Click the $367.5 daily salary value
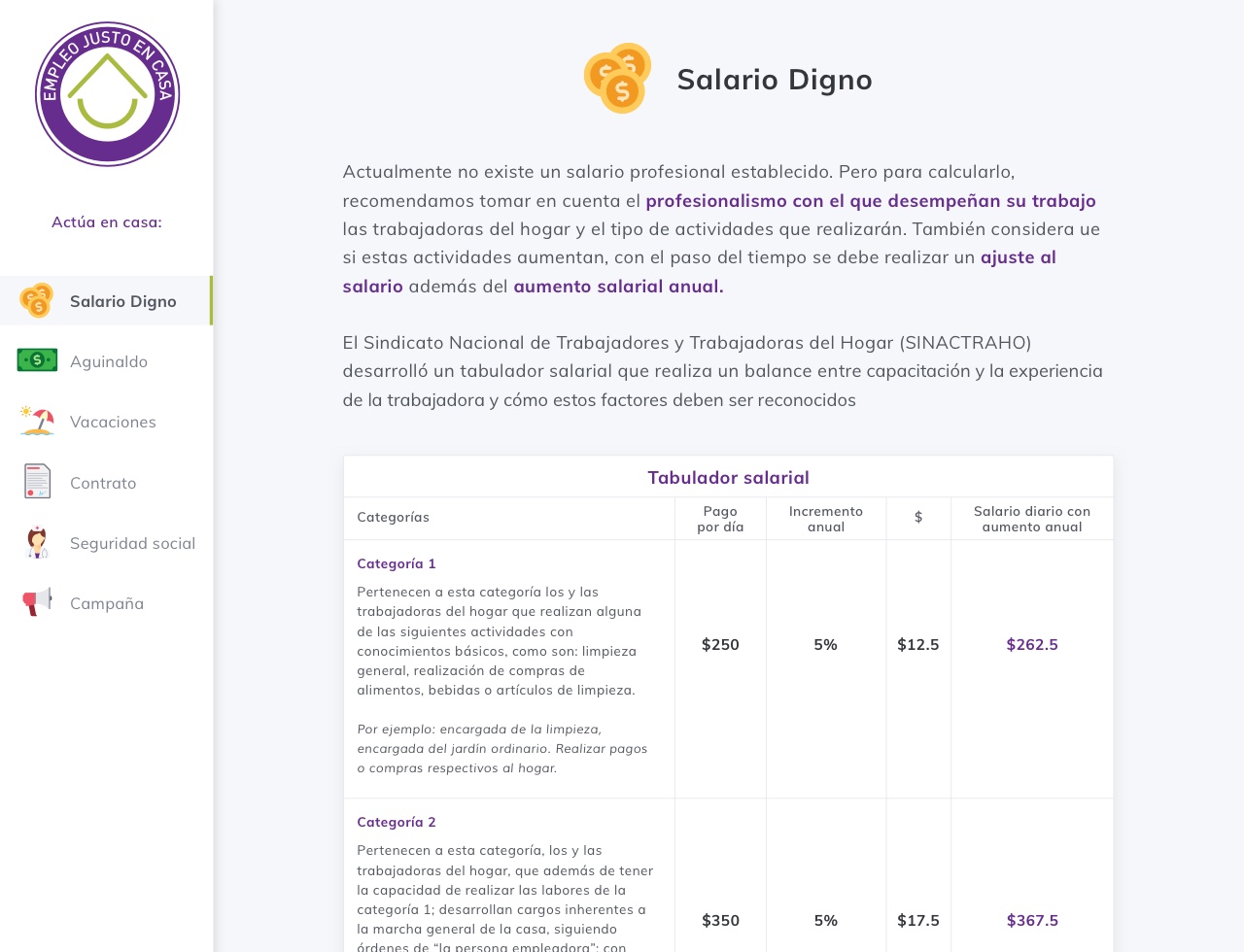The height and width of the screenshot is (952, 1244). [x=1032, y=920]
